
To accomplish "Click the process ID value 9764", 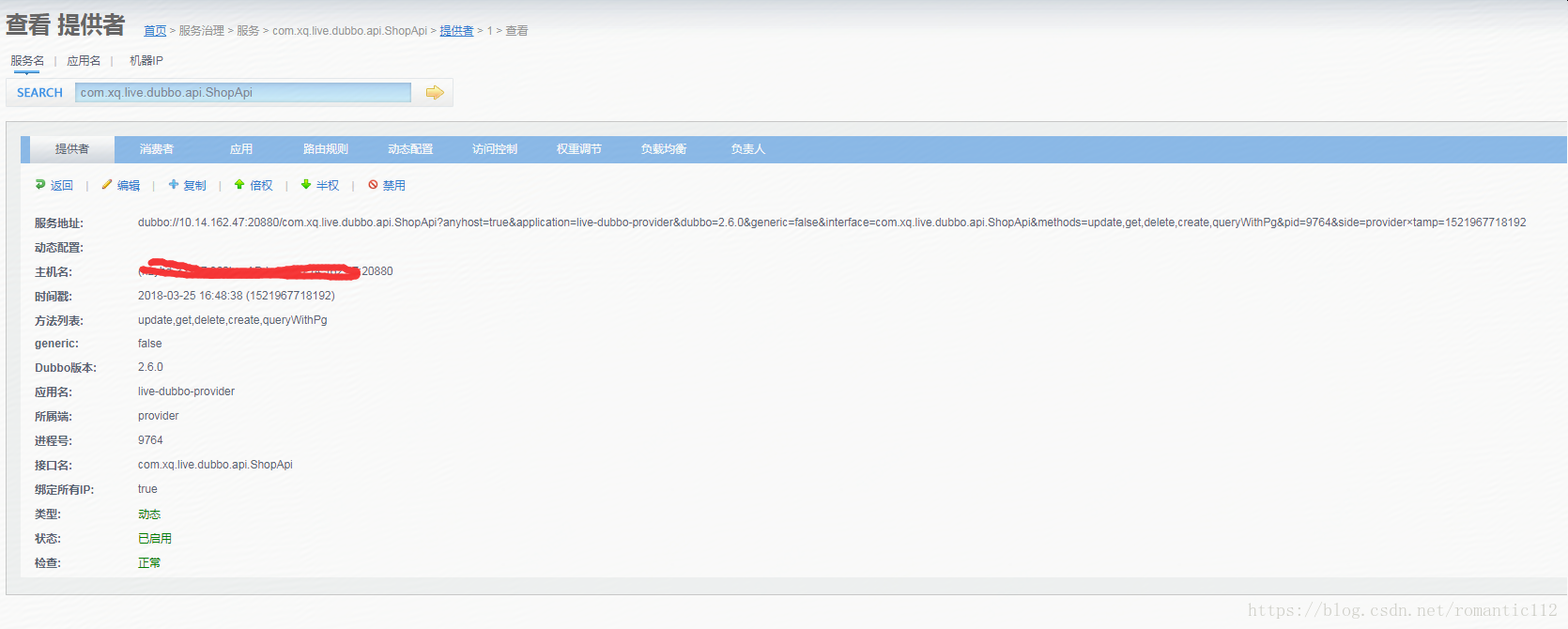I will pos(150,440).
